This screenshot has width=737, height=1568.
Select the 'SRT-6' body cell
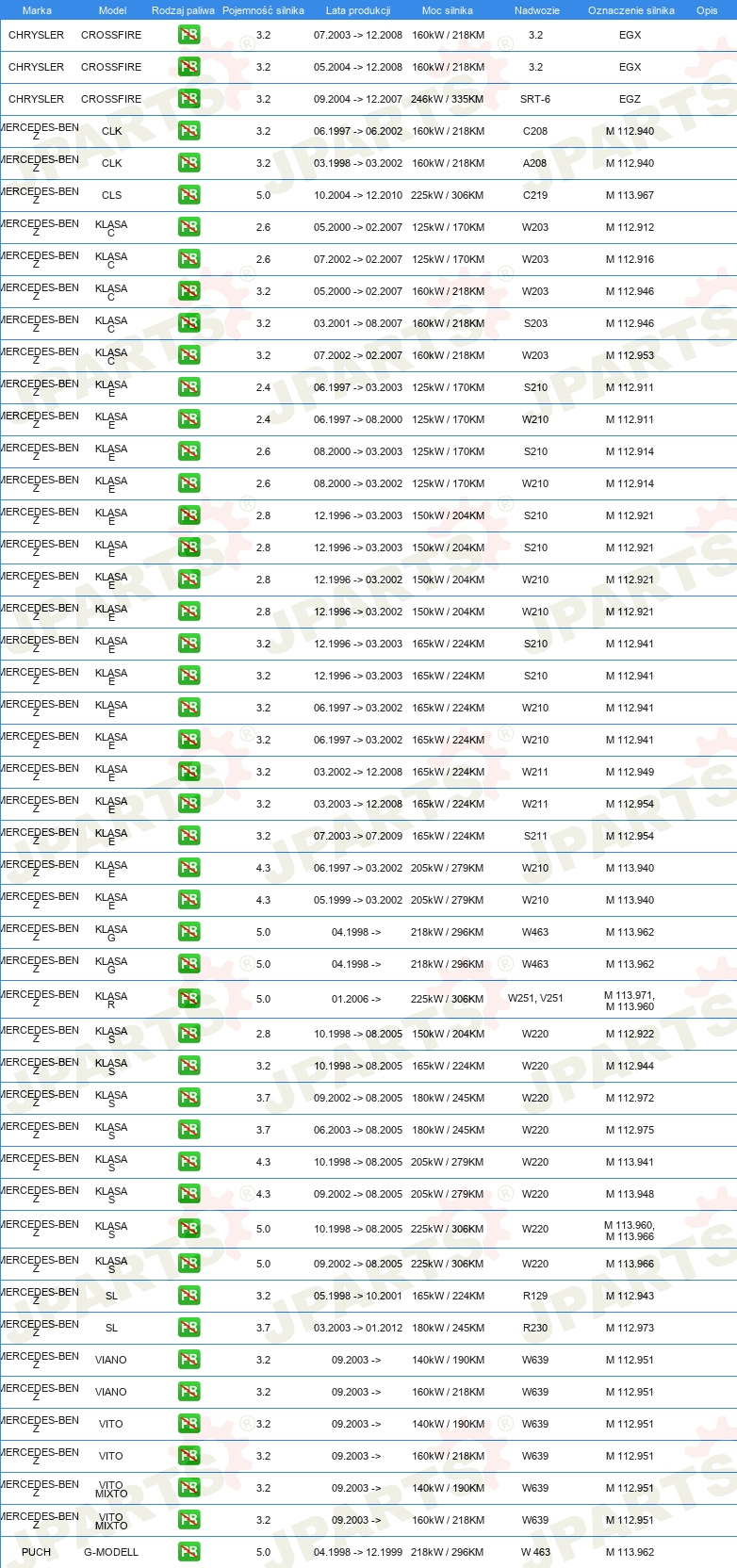click(535, 99)
